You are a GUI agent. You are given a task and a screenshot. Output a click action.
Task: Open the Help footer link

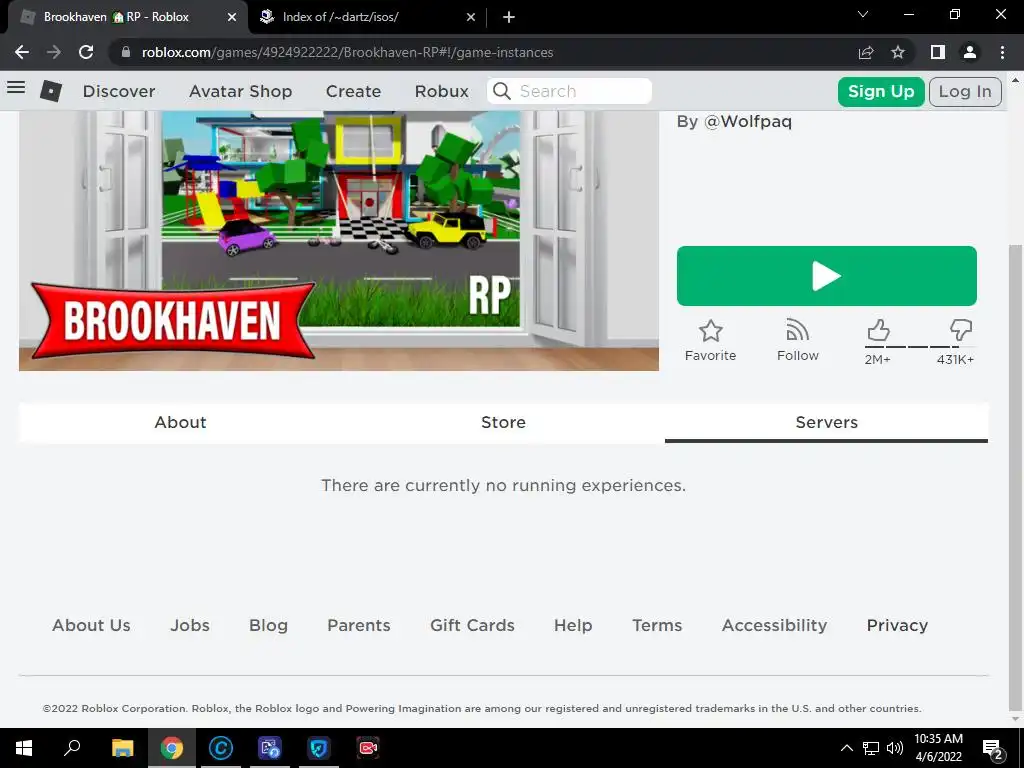[573, 625]
